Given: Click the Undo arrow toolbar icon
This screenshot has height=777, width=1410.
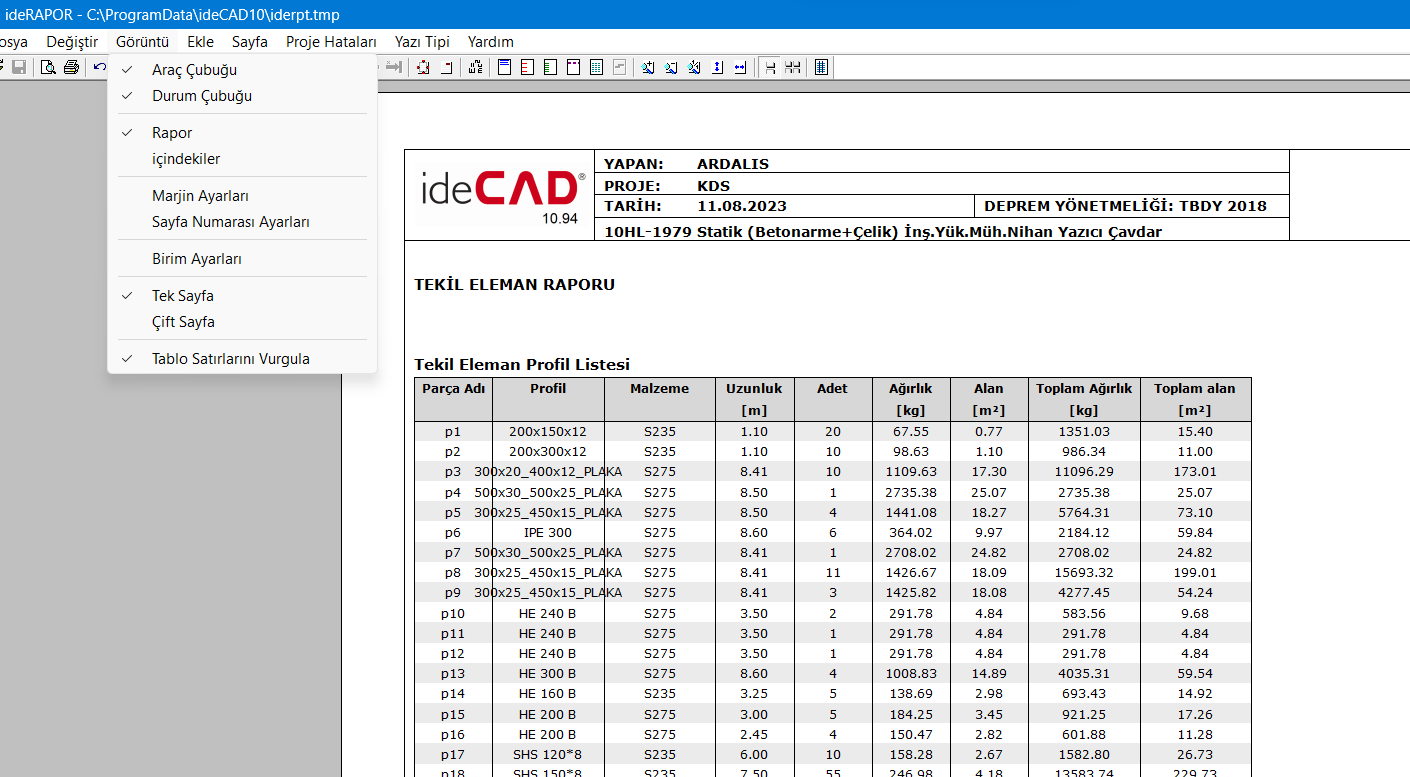Looking at the screenshot, I should coord(100,67).
